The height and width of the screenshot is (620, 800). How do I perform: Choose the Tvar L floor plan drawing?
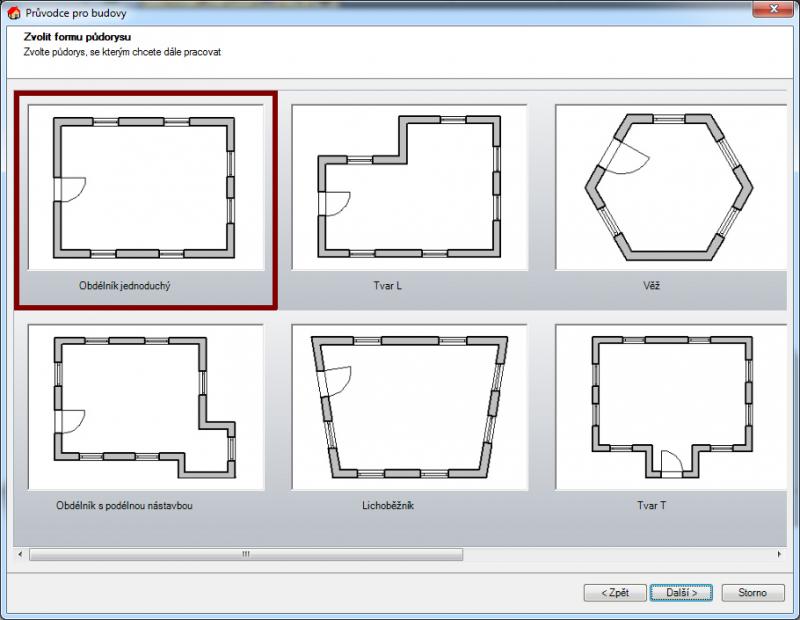tap(409, 187)
